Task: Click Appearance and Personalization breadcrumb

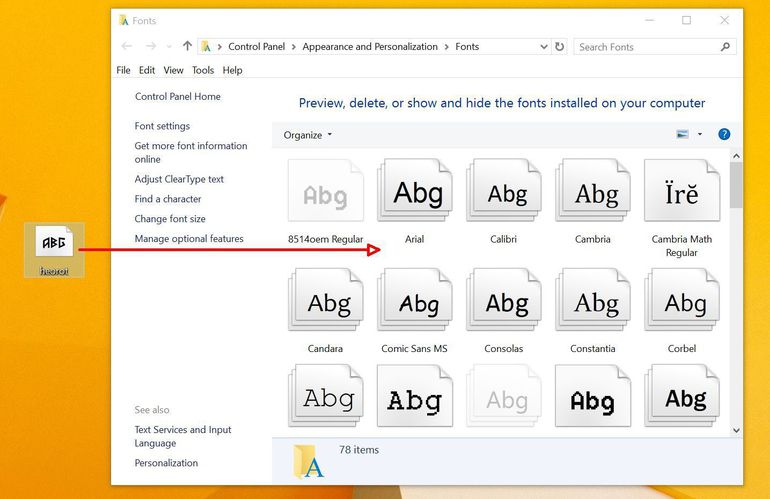Action: [370, 47]
